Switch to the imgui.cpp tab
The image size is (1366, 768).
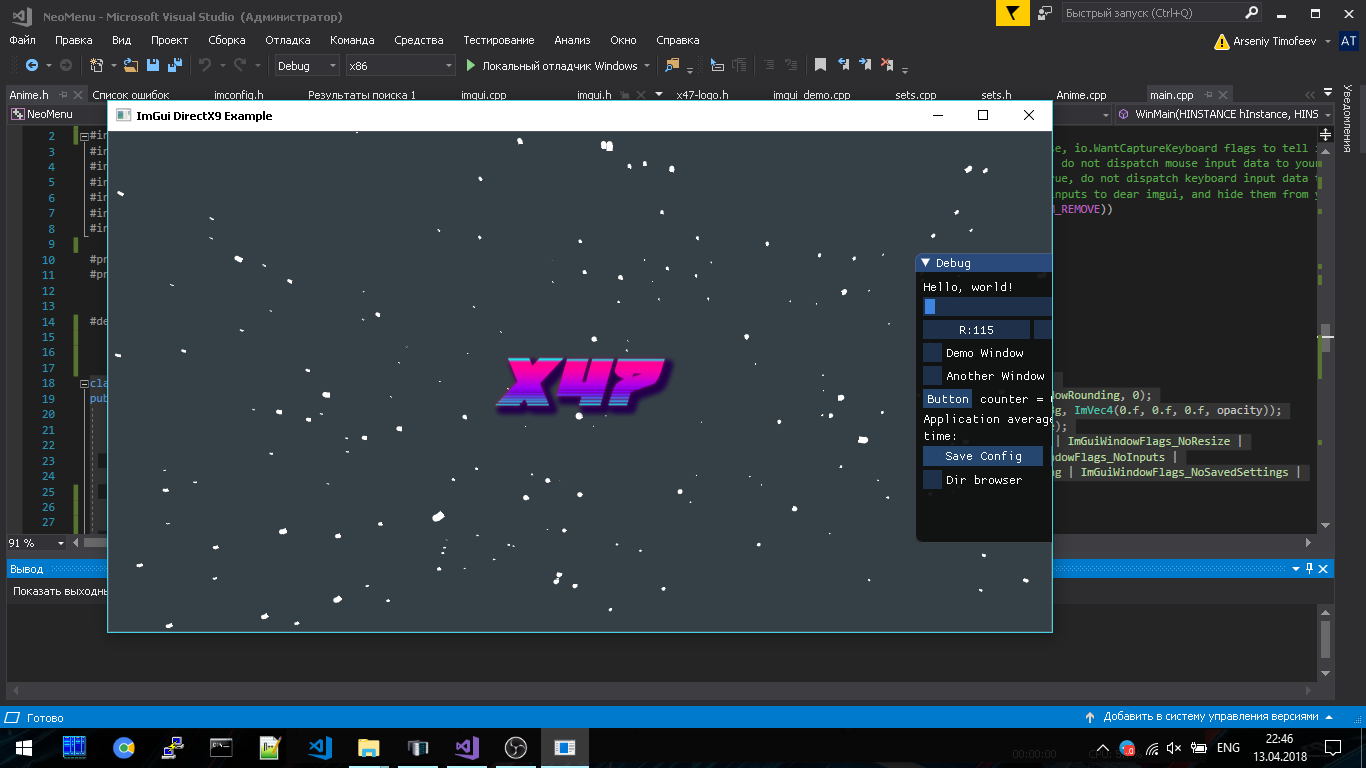click(483, 95)
